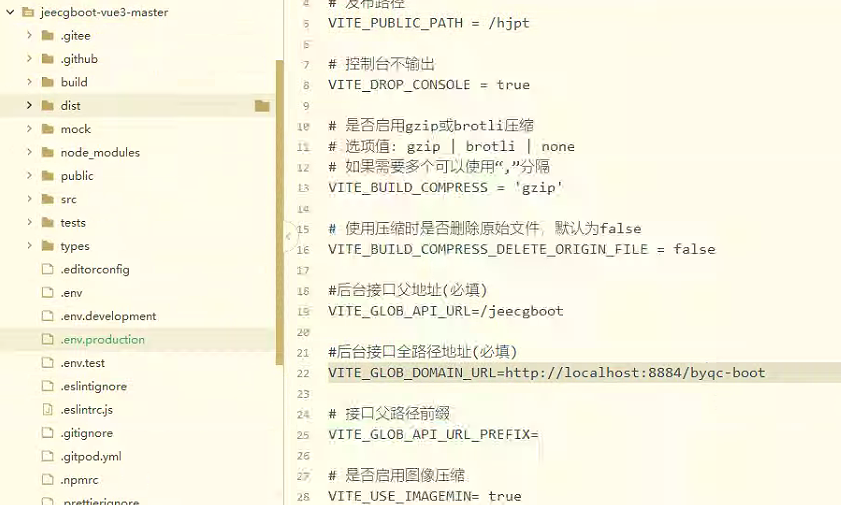Screen dimensions: 841x505
Task: Place cursor on VITE_PUBLIC_PATH = /hjpt line
Action: [429, 23]
